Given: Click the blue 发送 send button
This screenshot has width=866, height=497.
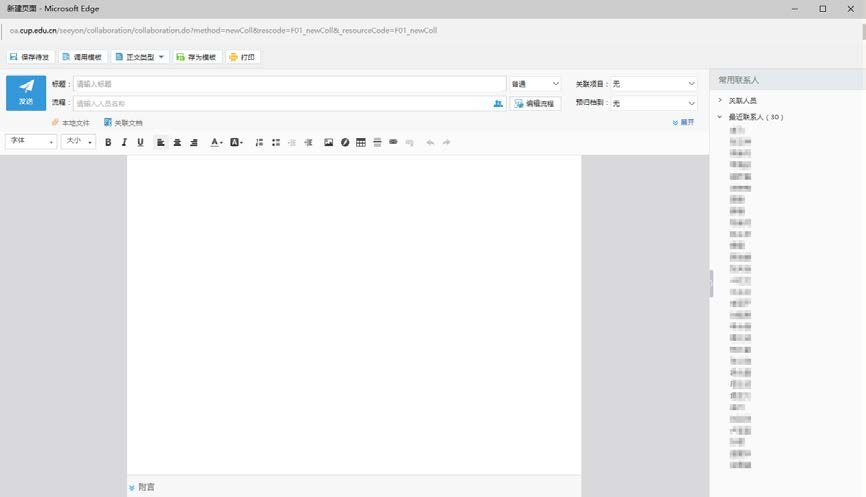Looking at the screenshot, I should pyautogui.click(x=26, y=93).
